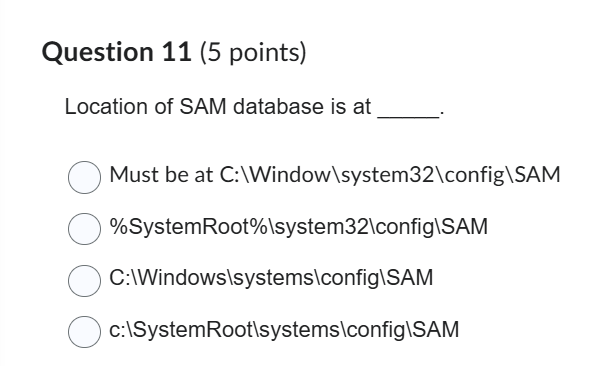Click 'c:\SystemRoot' in the fourth answer option

coord(183,329)
